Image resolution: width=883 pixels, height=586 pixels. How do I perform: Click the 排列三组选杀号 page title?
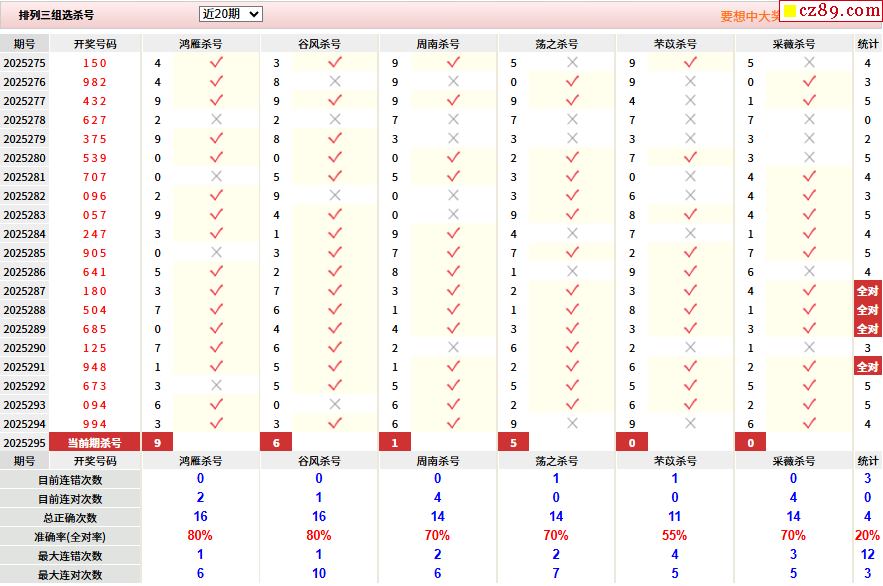coord(56,15)
